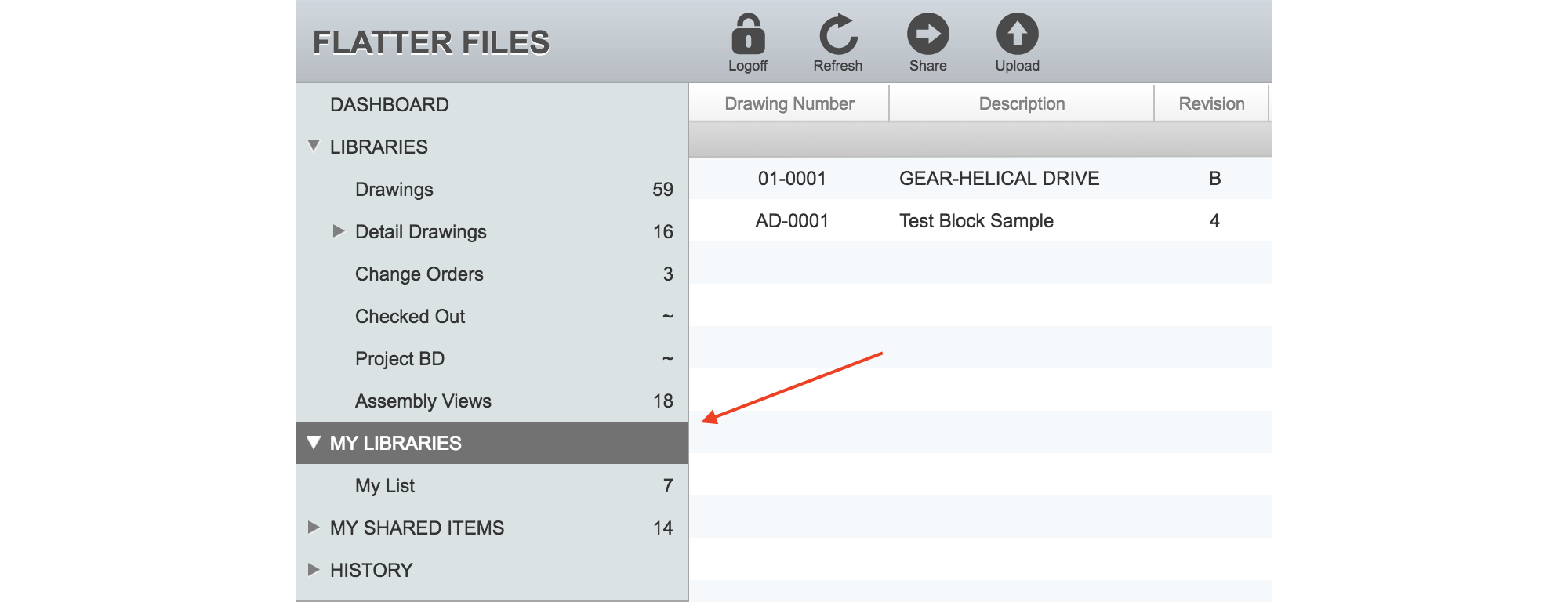Expand the HISTORY section triangle
The image size is (1568, 602).
(x=314, y=570)
